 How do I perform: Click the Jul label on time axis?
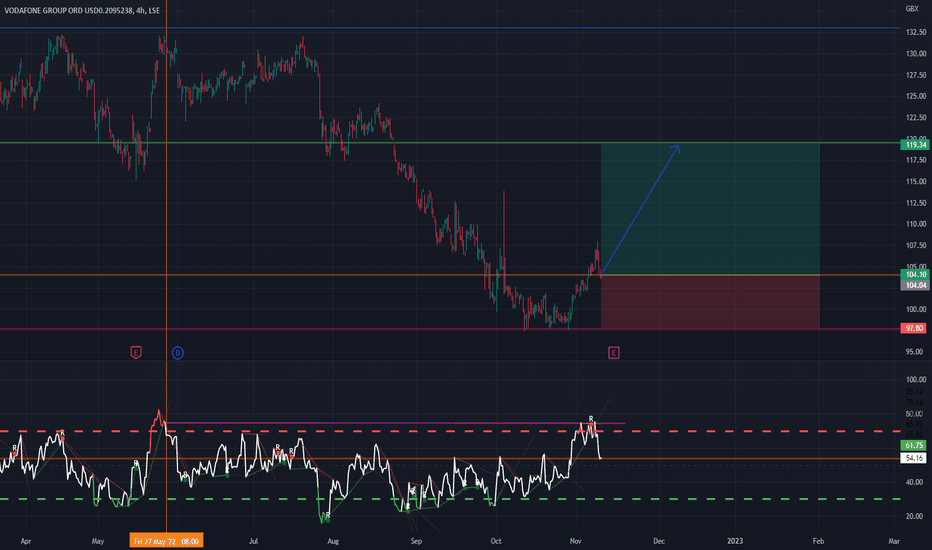pos(254,541)
